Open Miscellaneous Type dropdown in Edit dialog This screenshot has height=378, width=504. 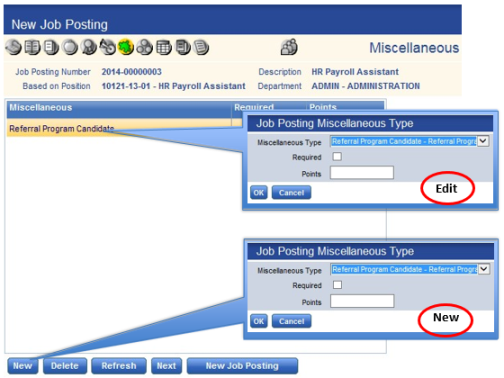click(483, 141)
